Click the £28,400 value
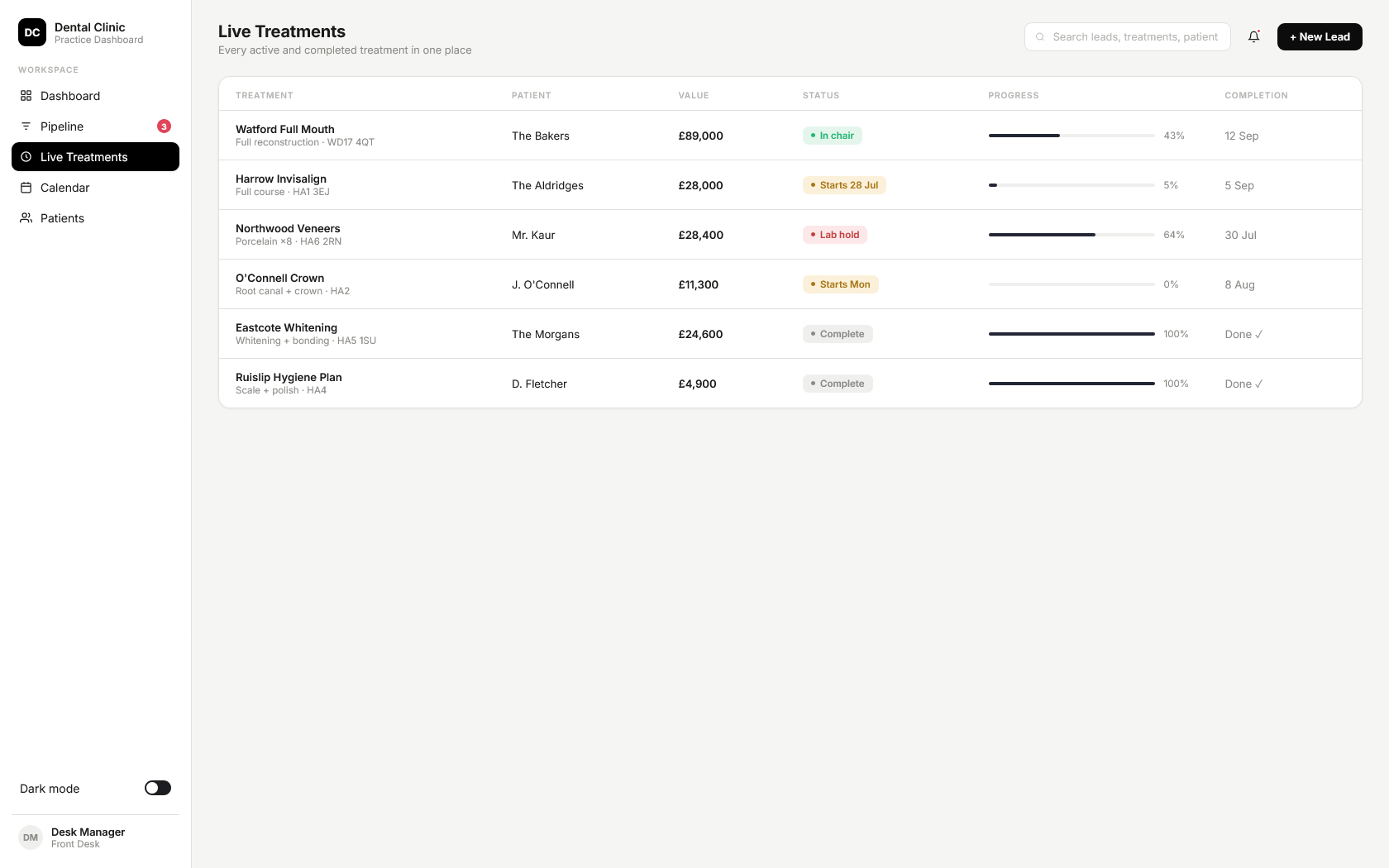This screenshot has height=868, width=1389. click(x=701, y=235)
